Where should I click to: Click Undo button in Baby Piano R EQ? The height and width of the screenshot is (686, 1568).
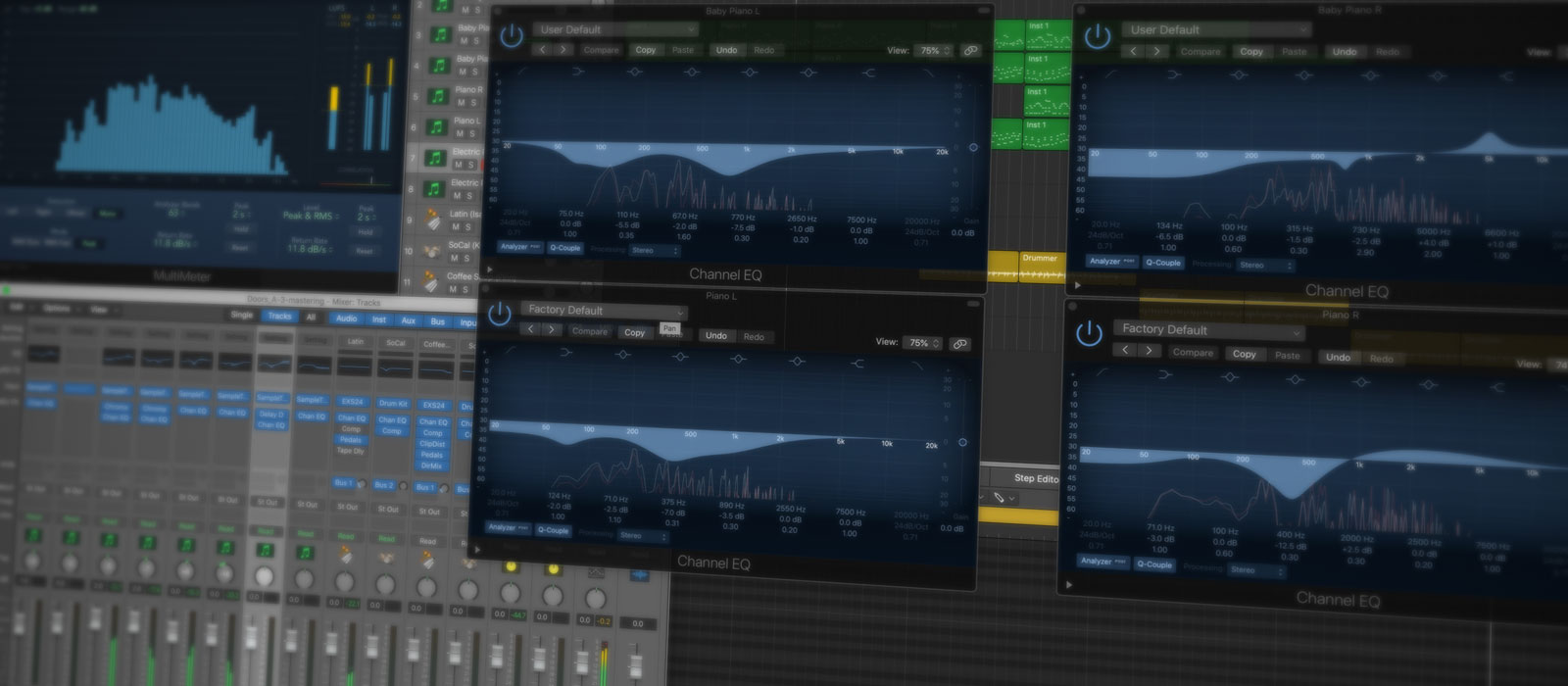coord(1345,52)
